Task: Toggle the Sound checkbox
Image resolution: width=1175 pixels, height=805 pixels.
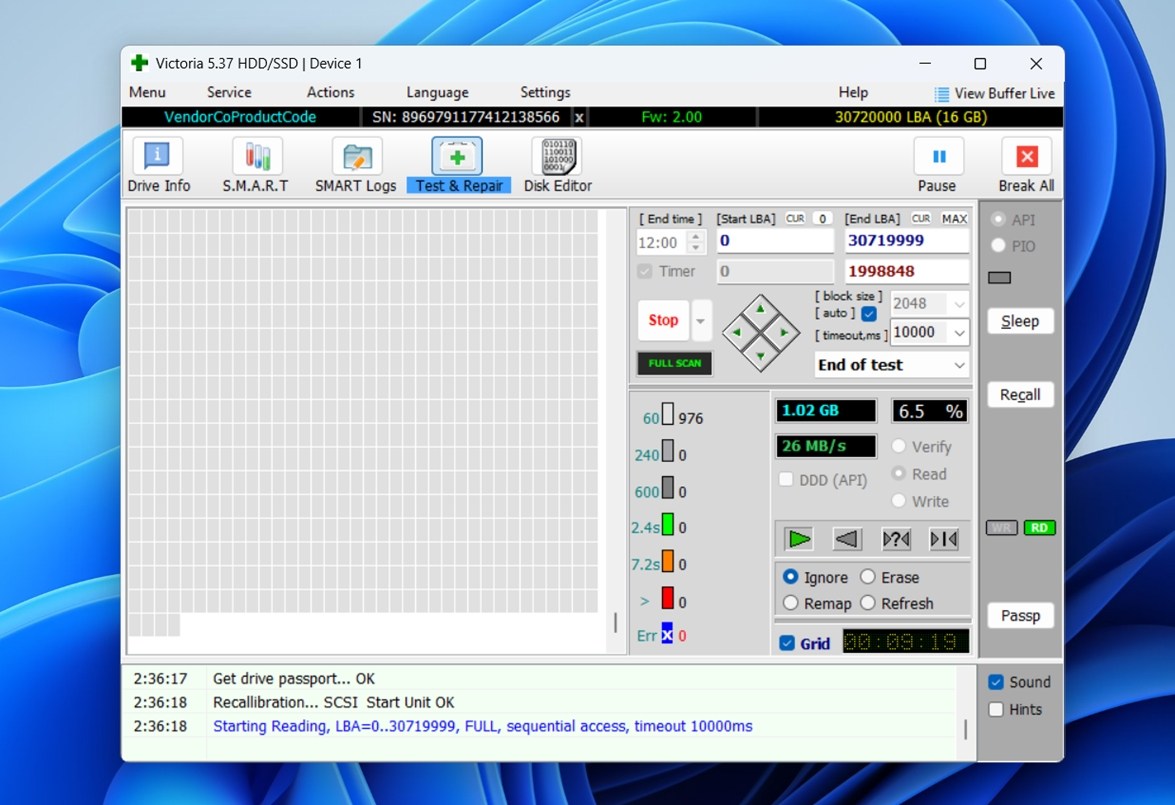Action: pyautogui.click(x=996, y=682)
